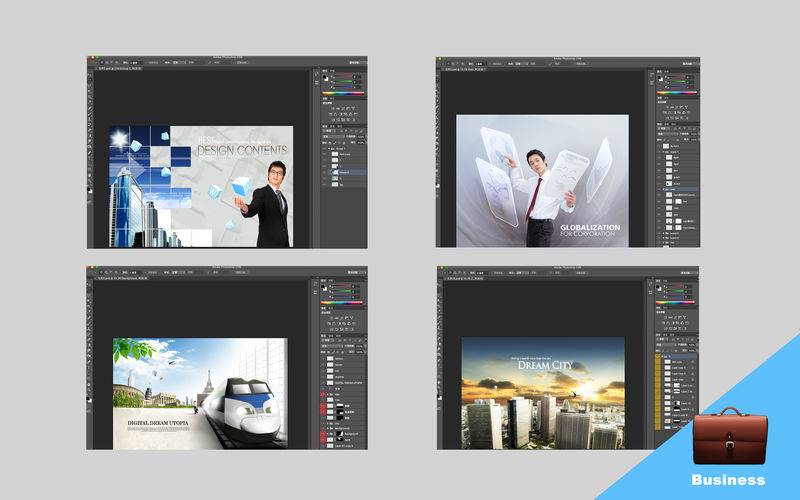The image size is (800, 500).
Task: Pick from color spectrum ramp in Dream City window
Action: click(x=675, y=303)
